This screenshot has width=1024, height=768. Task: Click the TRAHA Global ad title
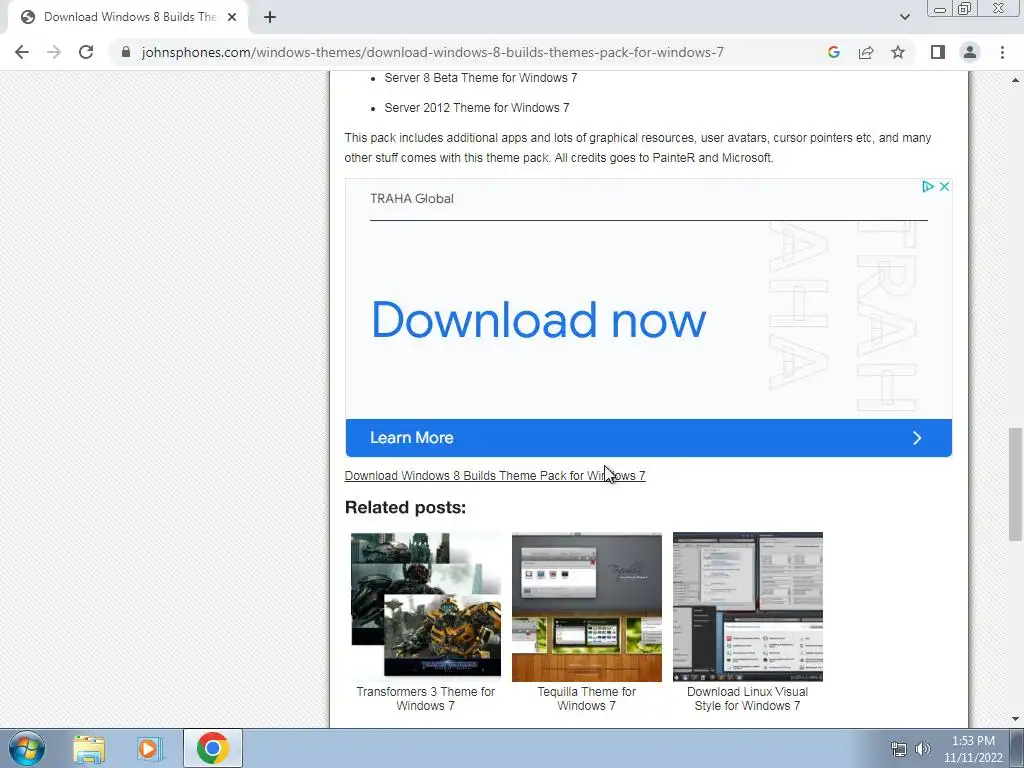pos(411,199)
